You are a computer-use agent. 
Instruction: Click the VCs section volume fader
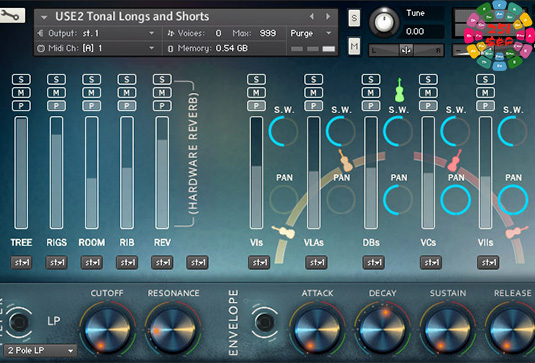[428, 173]
